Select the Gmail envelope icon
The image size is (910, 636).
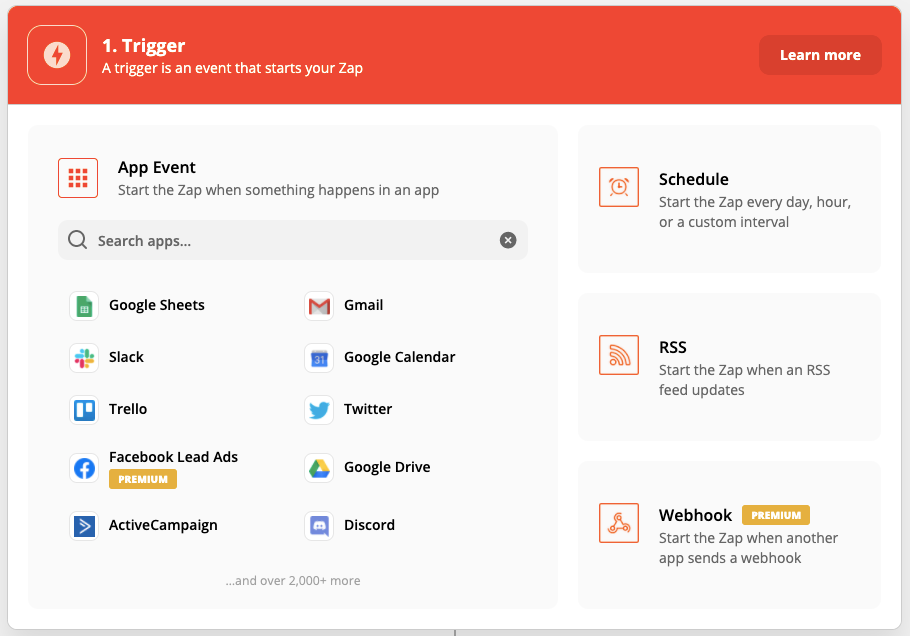(319, 306)
